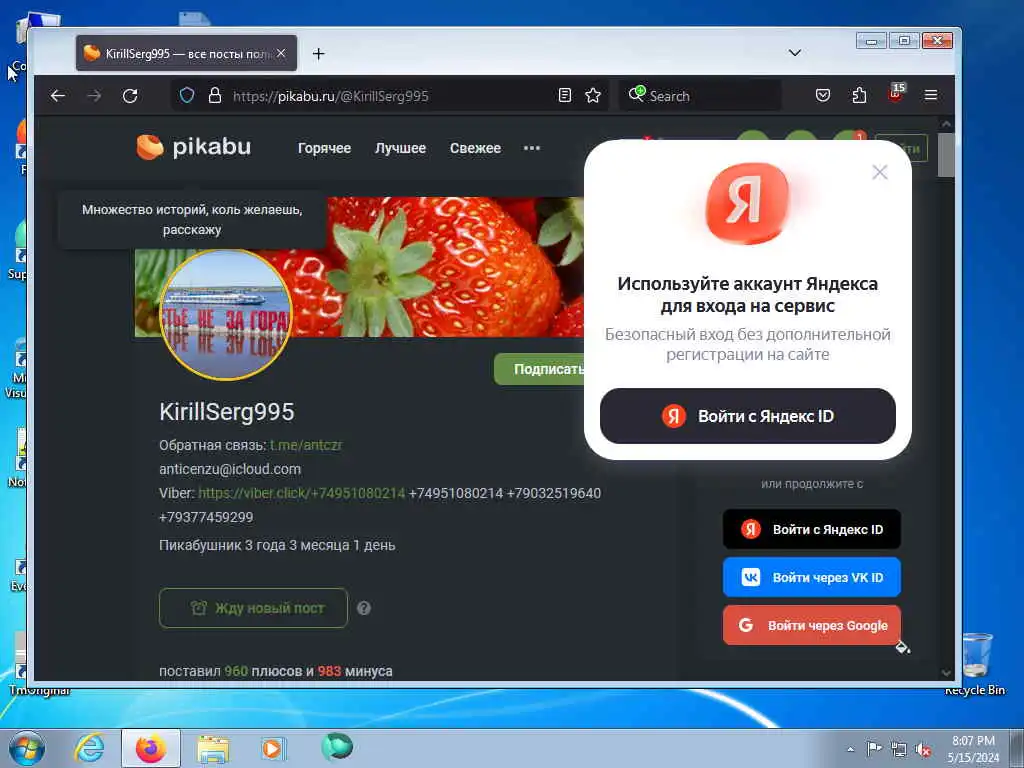Open Firefox hamburger menu
The width and height of the screenshot is (1024, 768).
[x=931, y=95]
